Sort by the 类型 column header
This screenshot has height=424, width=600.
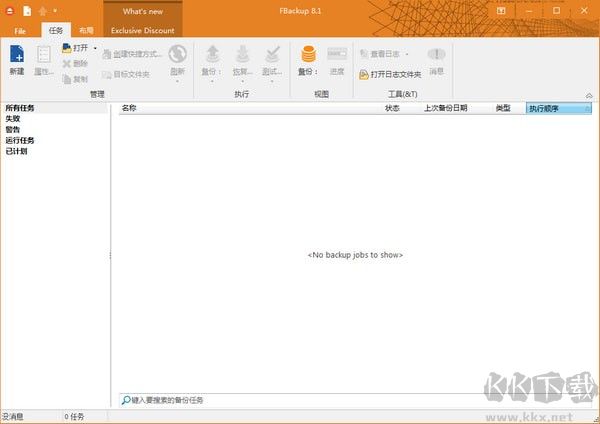pos(503,108)
